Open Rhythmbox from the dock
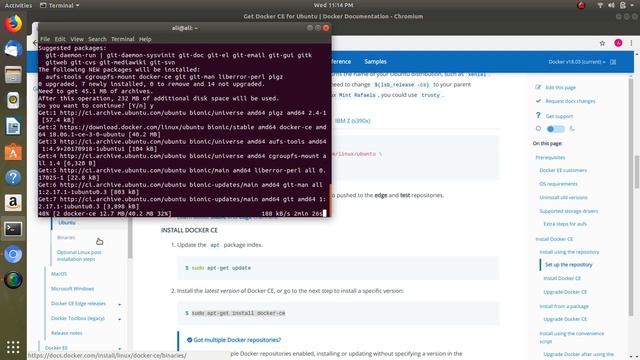 [13, 100]
